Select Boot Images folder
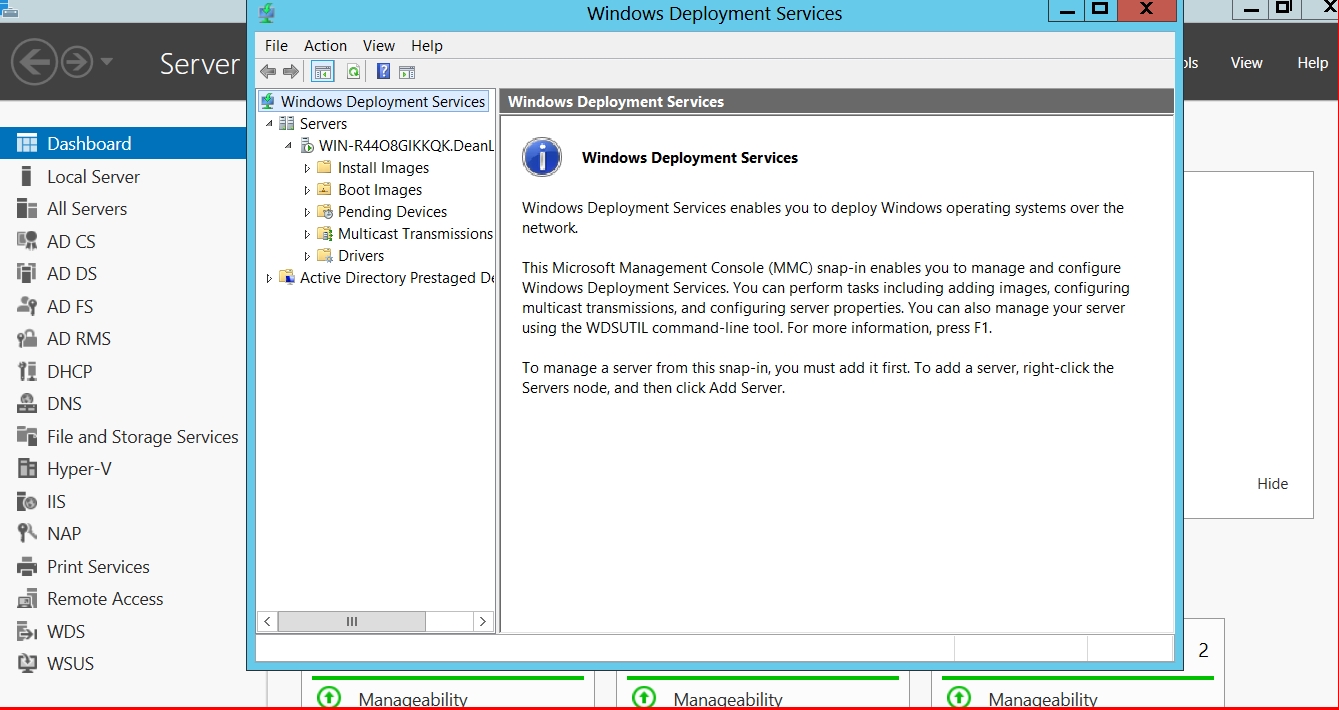The image size is (1339, 710). [380, 190]
